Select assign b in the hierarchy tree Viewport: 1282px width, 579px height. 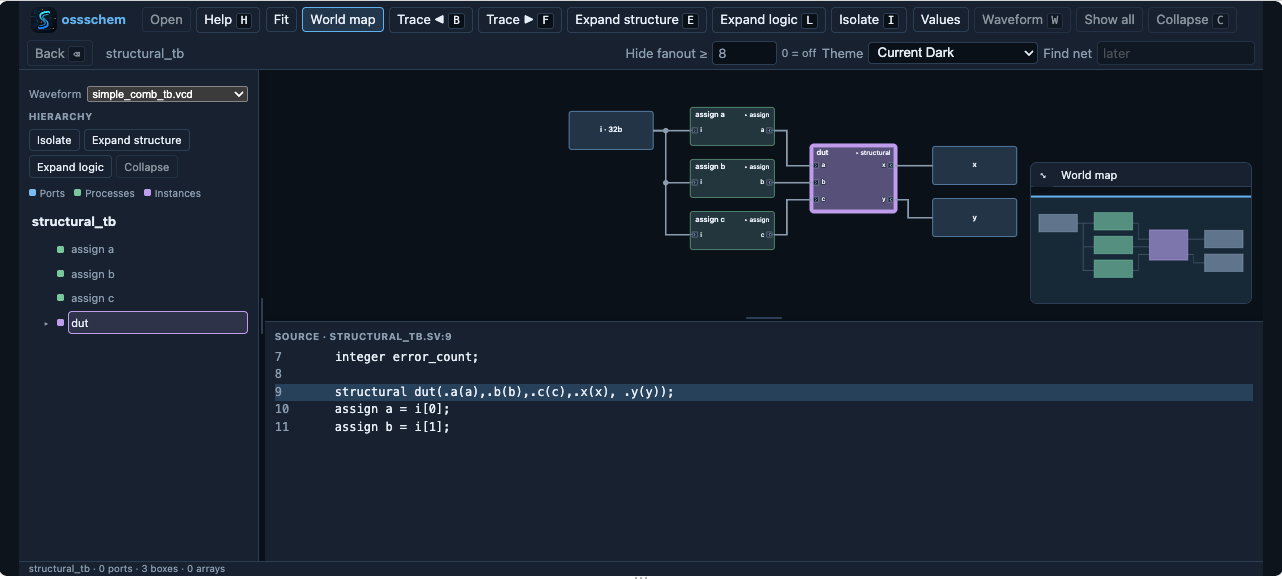(x=92, y=274)
